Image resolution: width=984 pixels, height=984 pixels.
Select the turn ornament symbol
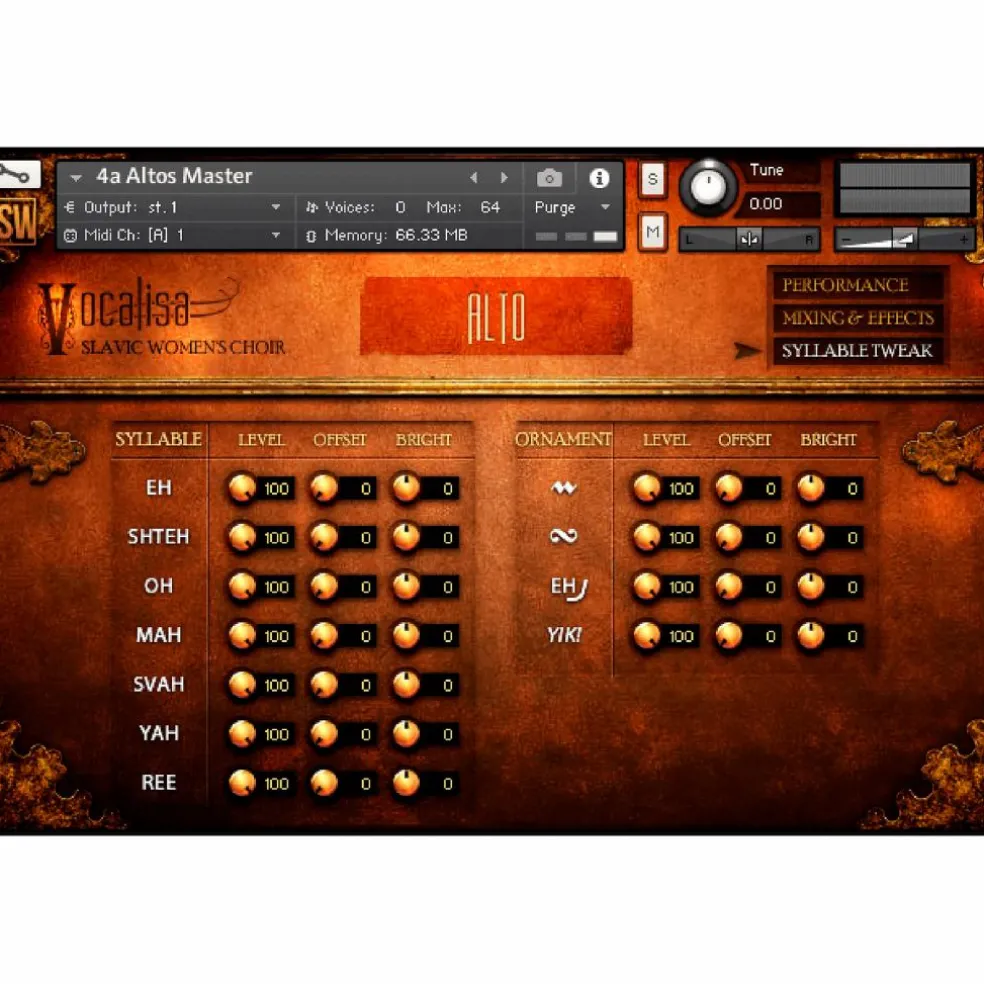click(564, 536)
